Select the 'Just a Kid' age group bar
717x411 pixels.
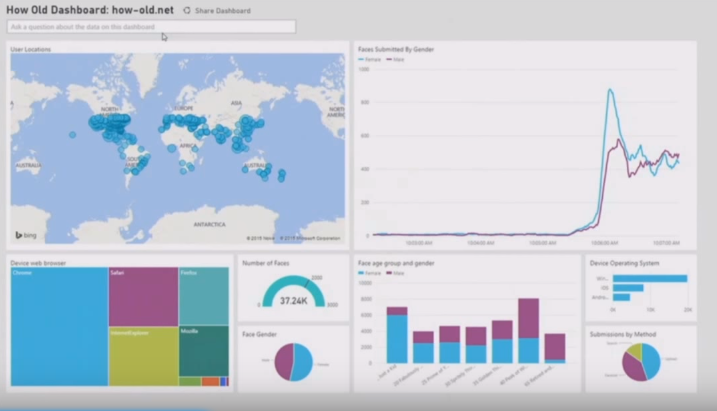tap(397, 335)
